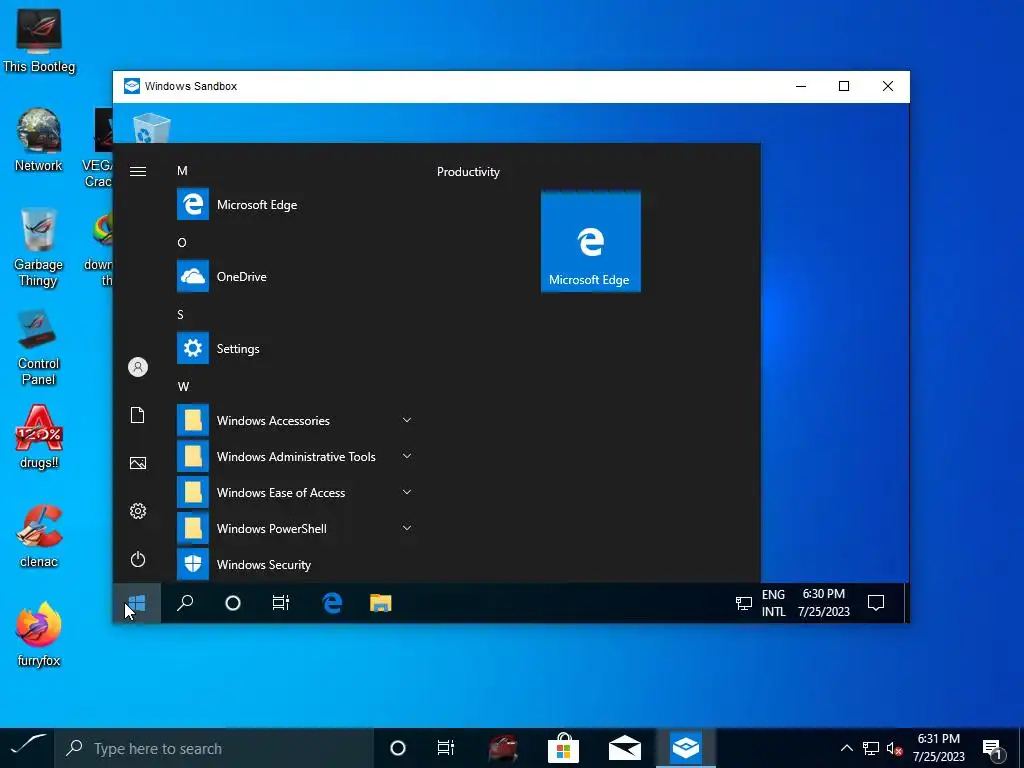
Task: Expand the Windows Administrative Tools folder
Action: (294, 456)
